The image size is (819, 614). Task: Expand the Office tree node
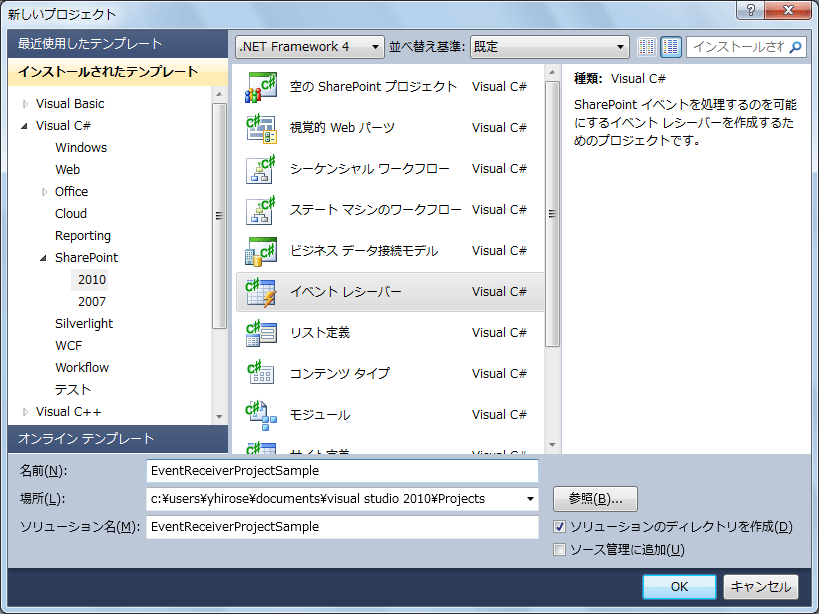tap(44, 192)
